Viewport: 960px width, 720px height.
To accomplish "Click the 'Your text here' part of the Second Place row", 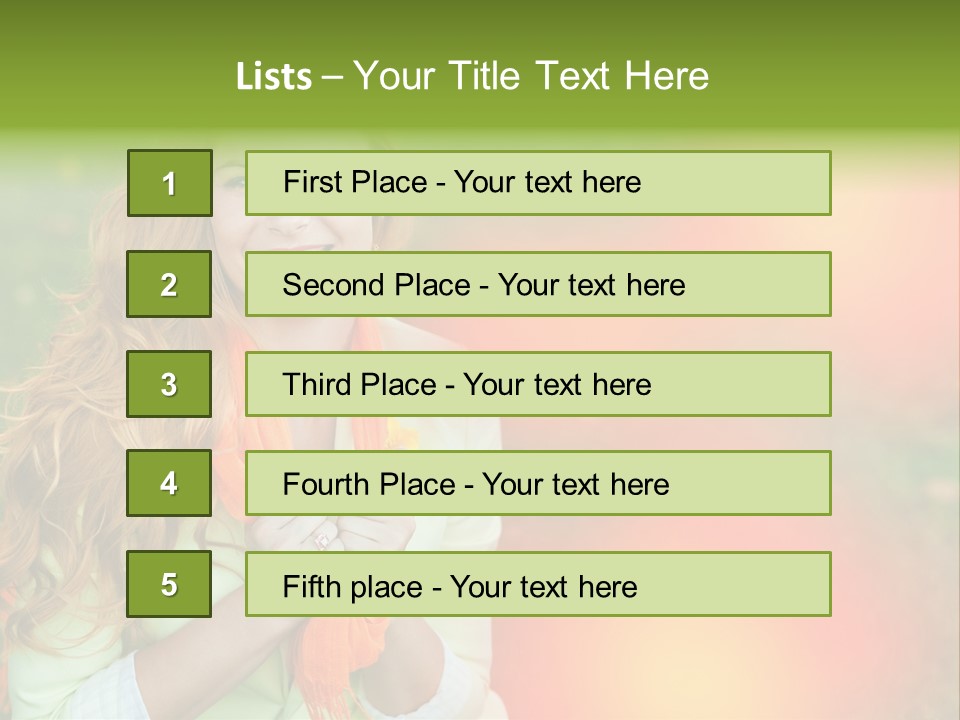I will point(592,285).
